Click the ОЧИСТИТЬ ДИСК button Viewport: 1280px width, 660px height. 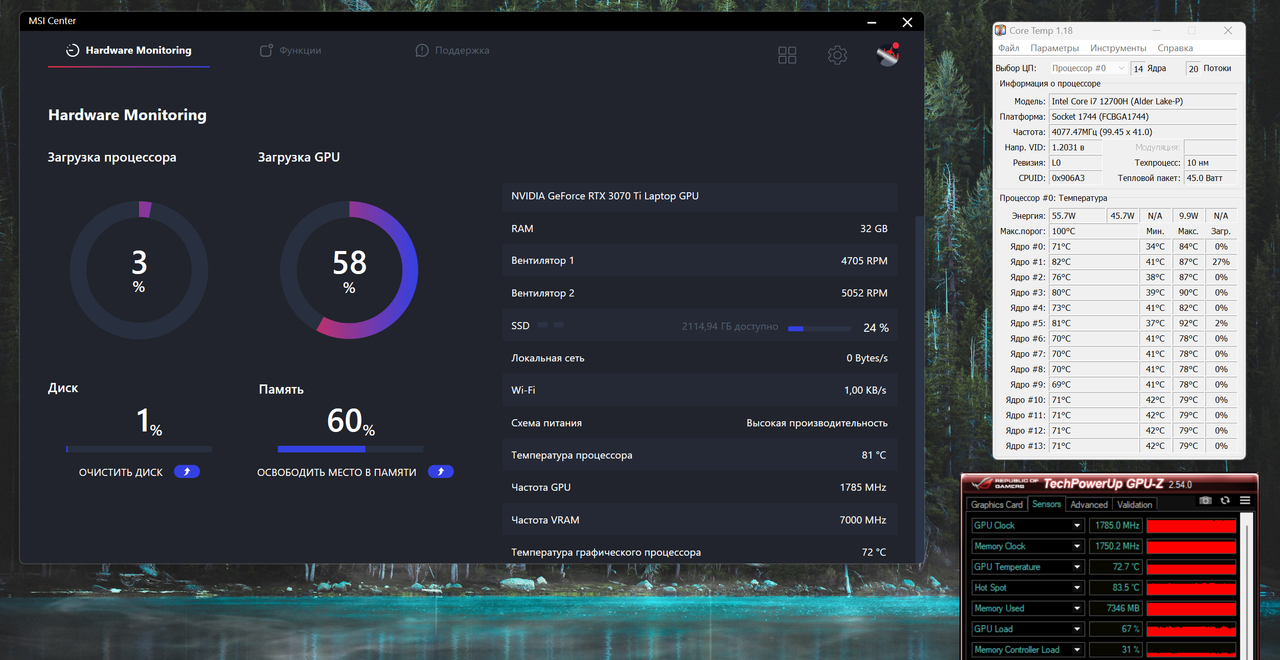[121, 472]
